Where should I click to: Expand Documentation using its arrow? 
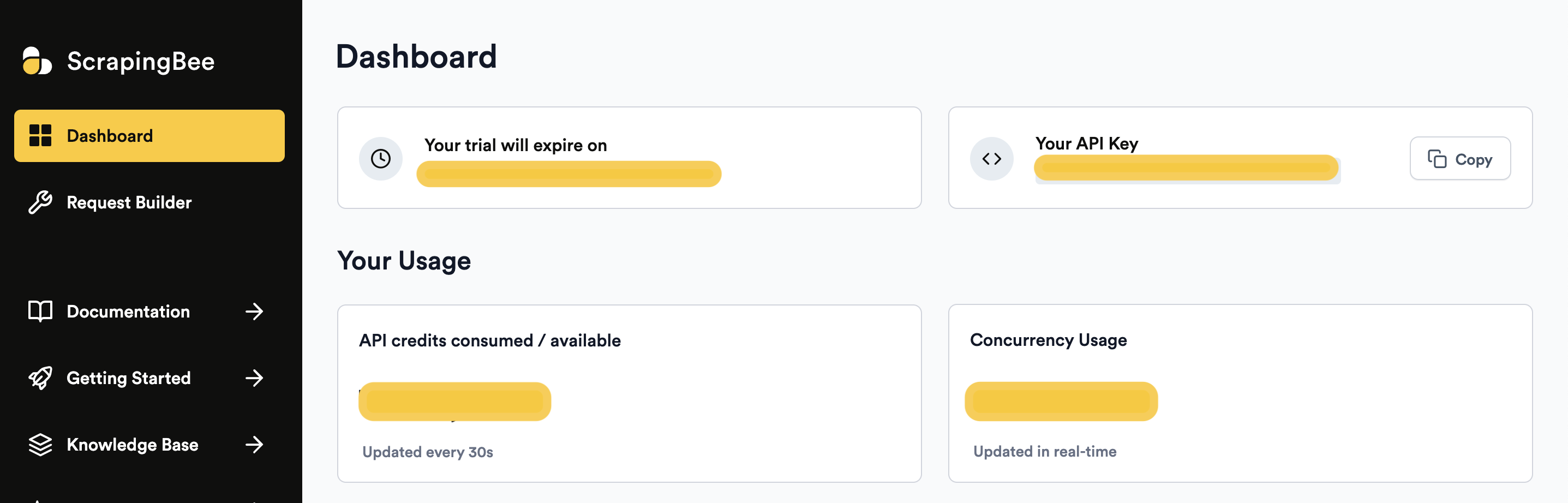[254, 312]
